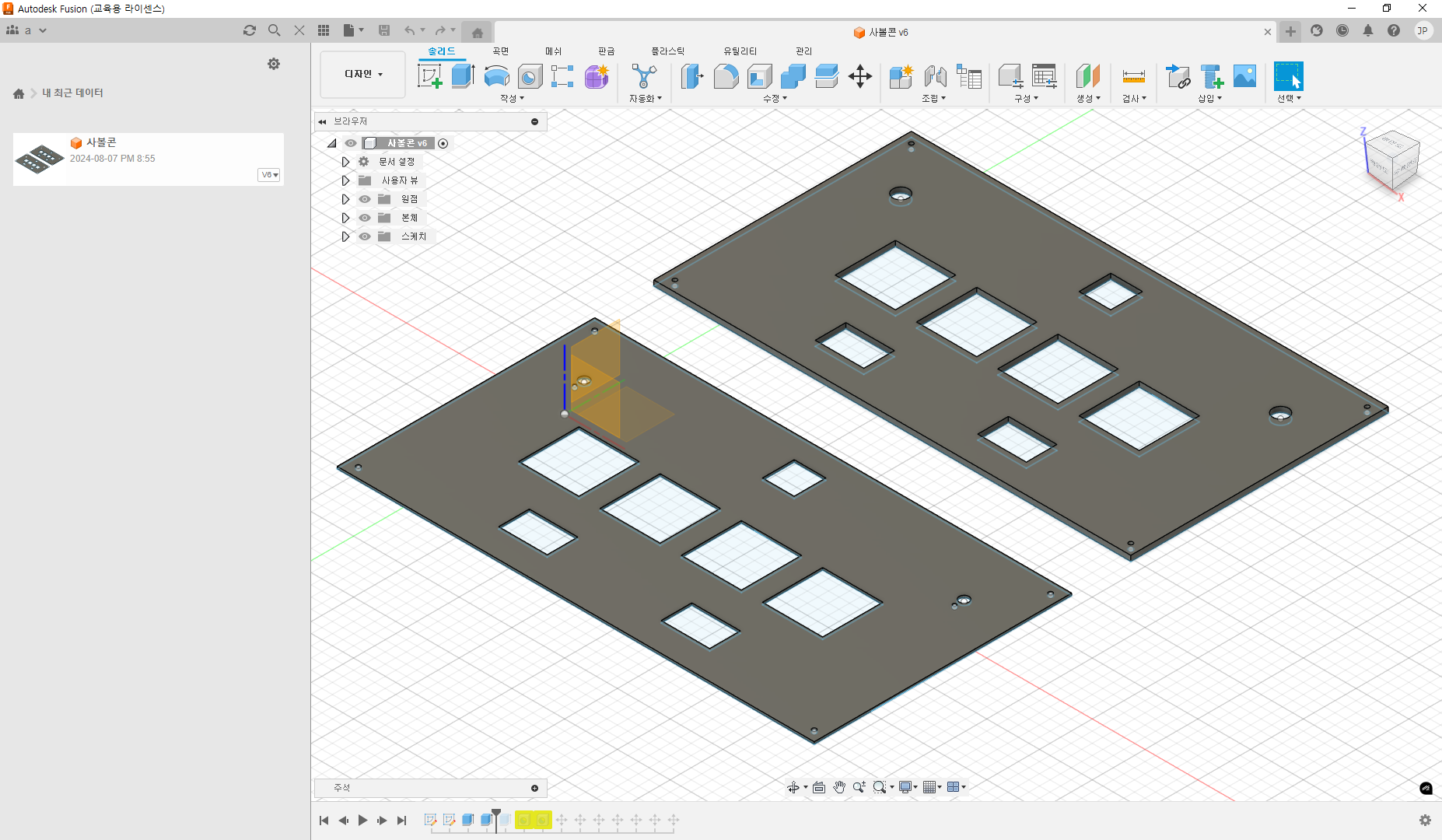Open the V6 version dropdown
The height and width of the screenshot is (840, 1442).
[x=269, y=175]
